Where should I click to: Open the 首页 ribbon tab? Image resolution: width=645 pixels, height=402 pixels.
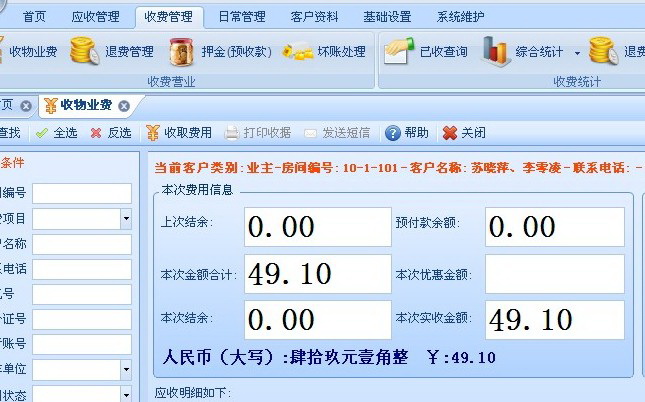pos(34,17)
